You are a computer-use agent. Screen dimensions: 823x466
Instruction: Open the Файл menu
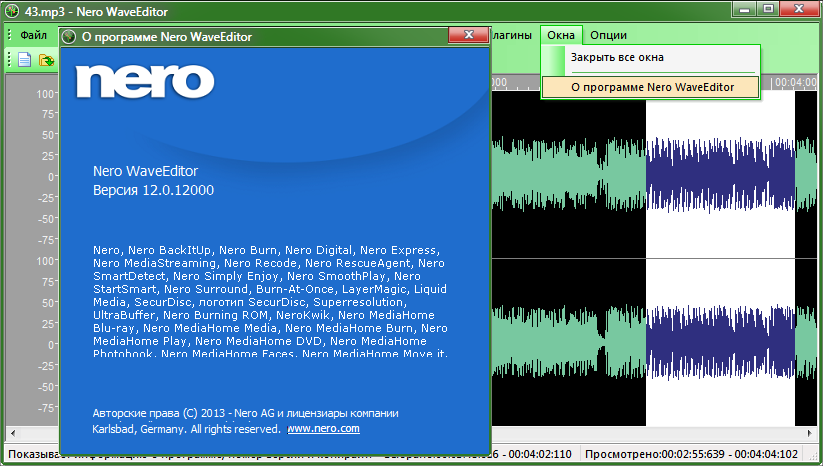click(34, 35)
